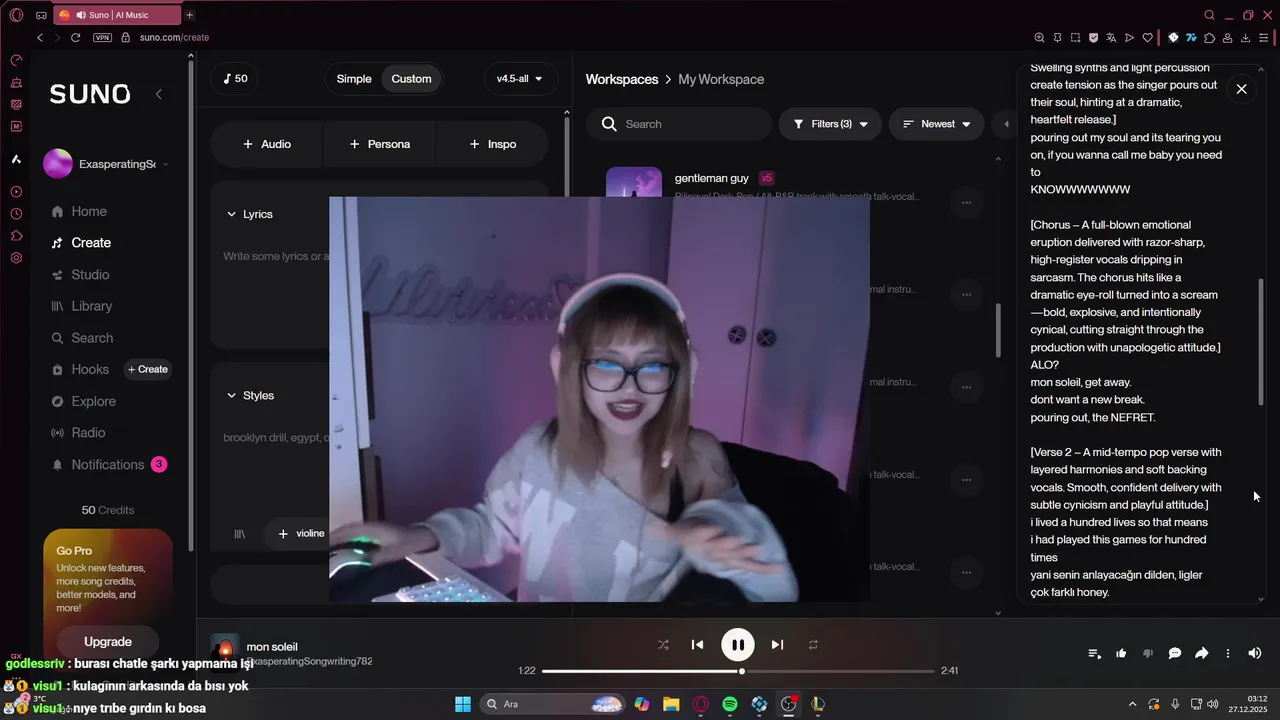Open a new browser tab
Viewport: 1280px width, 720px height.
pos(189,15)
